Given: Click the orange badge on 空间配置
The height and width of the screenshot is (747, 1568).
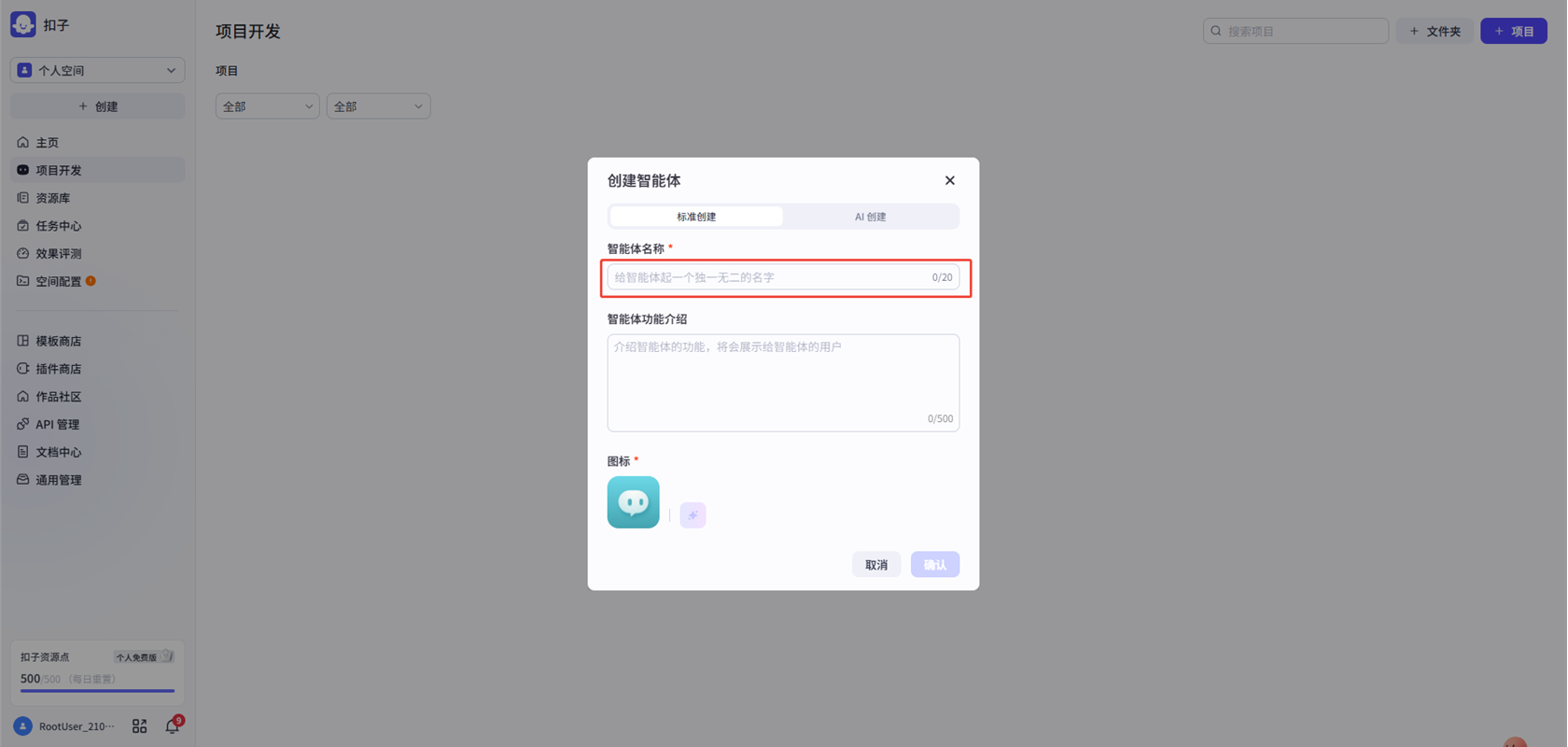Looking at the screenshot, I should click(x=91, y=280).
